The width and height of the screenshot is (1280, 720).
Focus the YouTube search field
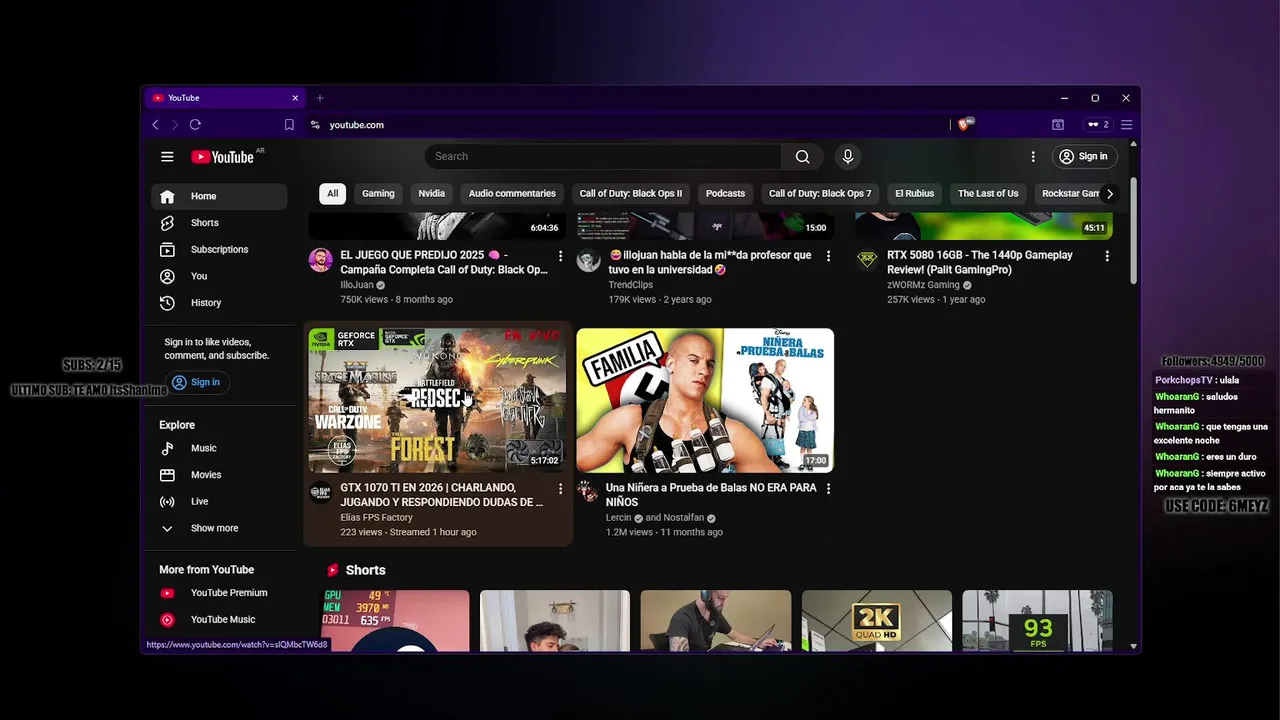(603, 157)
